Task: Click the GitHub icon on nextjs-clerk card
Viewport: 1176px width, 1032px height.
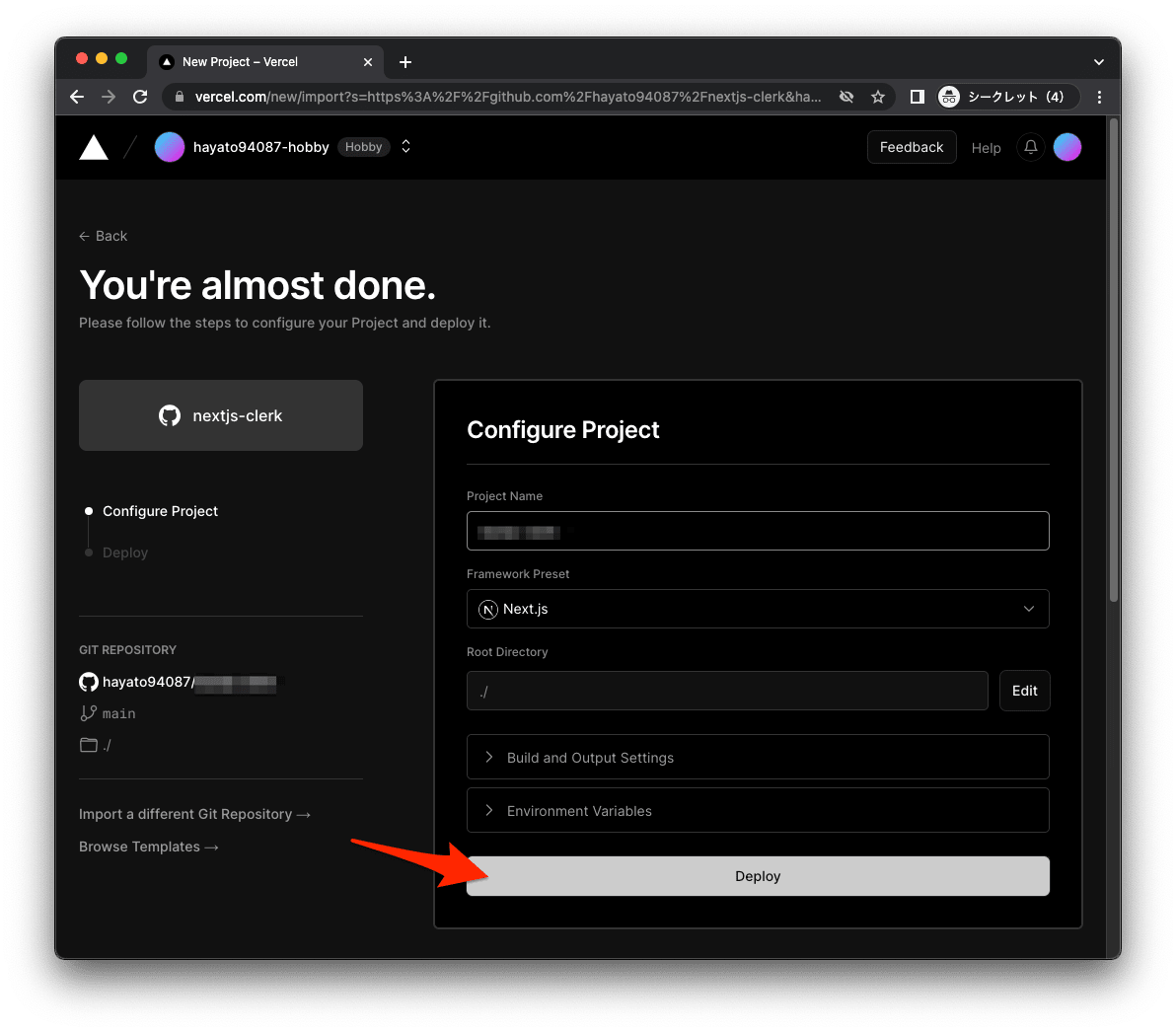Action: point(170,415)
